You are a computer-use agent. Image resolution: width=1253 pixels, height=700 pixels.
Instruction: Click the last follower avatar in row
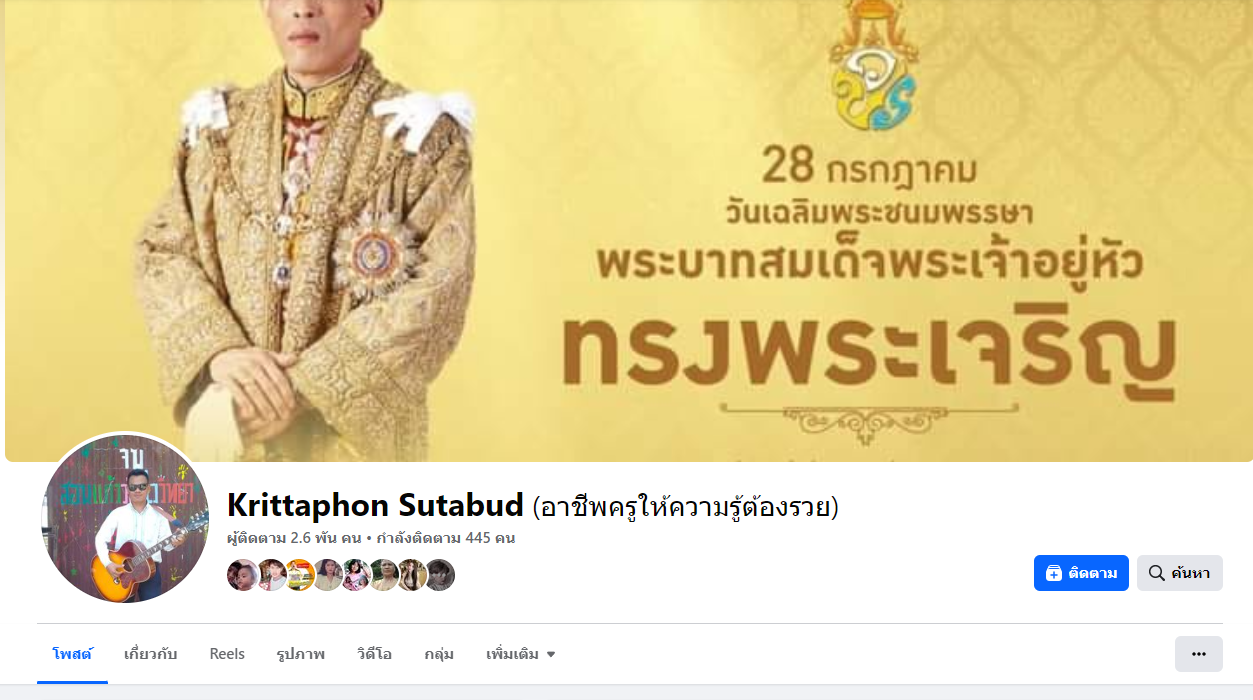439,575
